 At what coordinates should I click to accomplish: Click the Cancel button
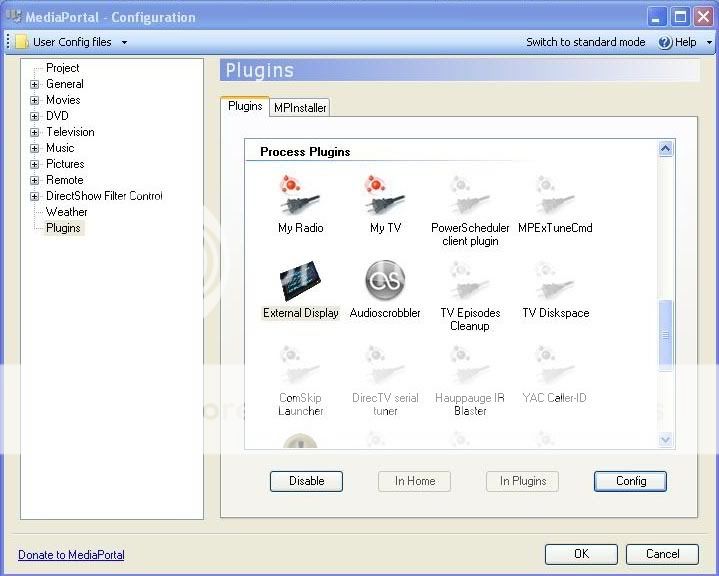pyautogui.click(x=662, y=554)
